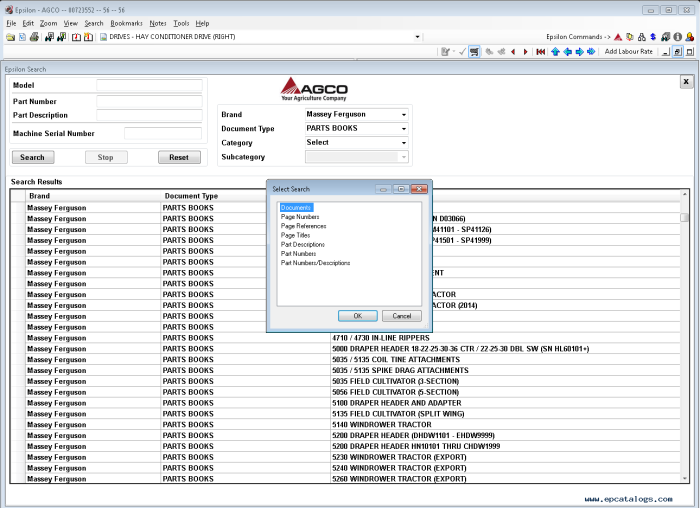Click the Reset button
The width and height of the screenshot is (700, 508).
click(x=179, y=157)
